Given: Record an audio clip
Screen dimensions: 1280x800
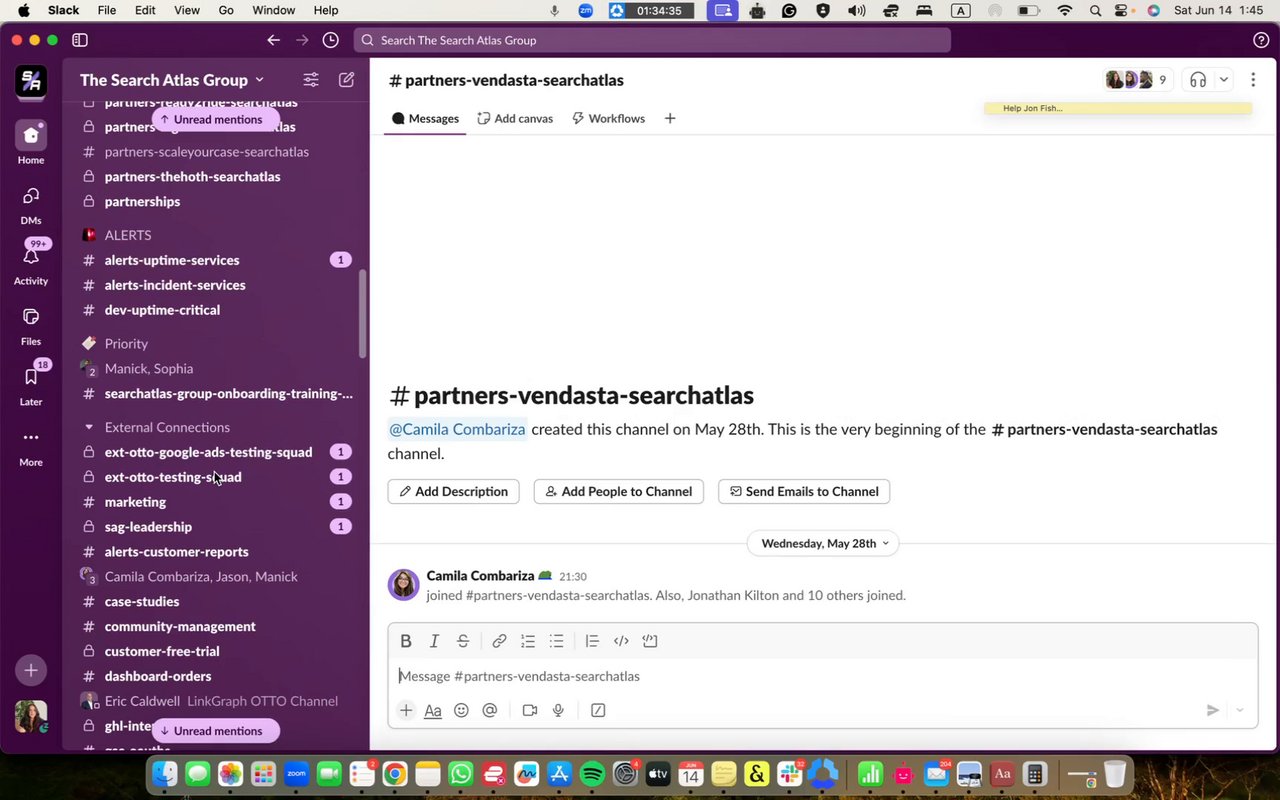Looking at the screenshot, I should (558, 710).
